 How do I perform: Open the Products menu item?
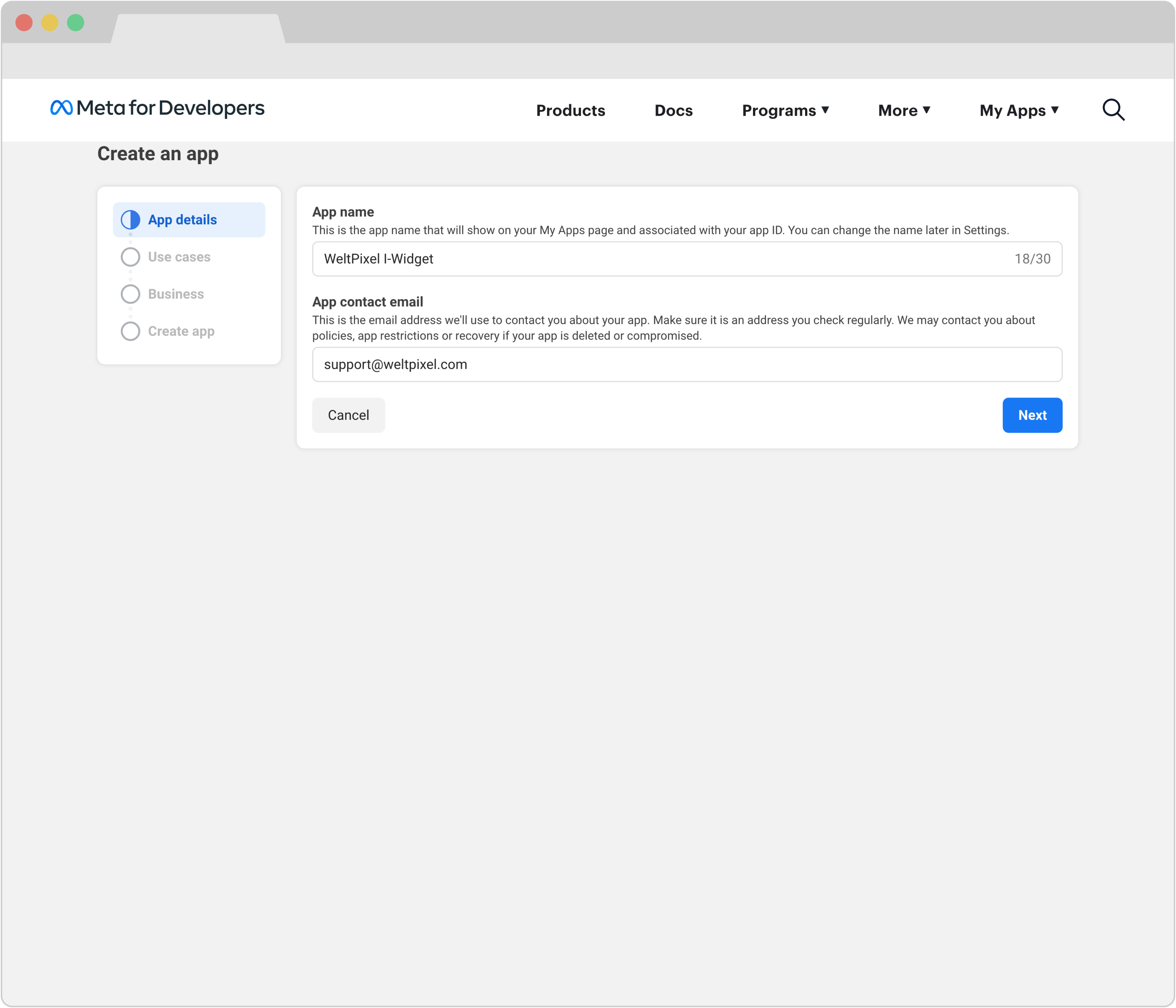pos(571,111)
